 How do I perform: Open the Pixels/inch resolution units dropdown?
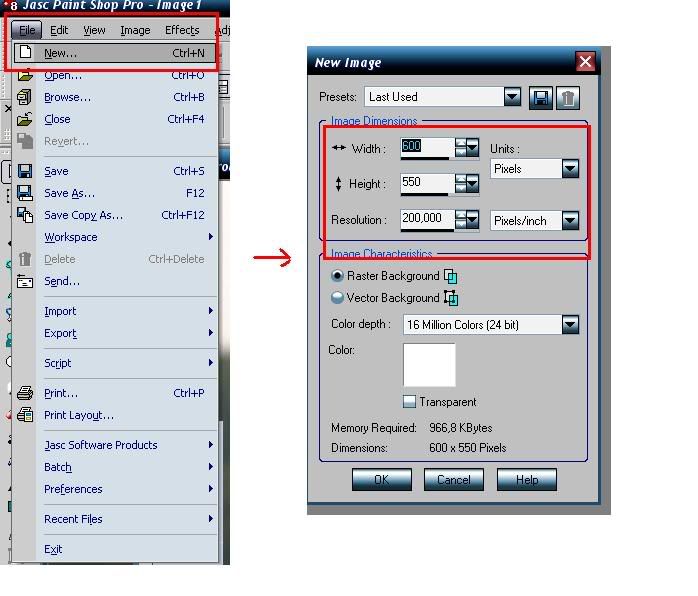[x=570, y=221]
